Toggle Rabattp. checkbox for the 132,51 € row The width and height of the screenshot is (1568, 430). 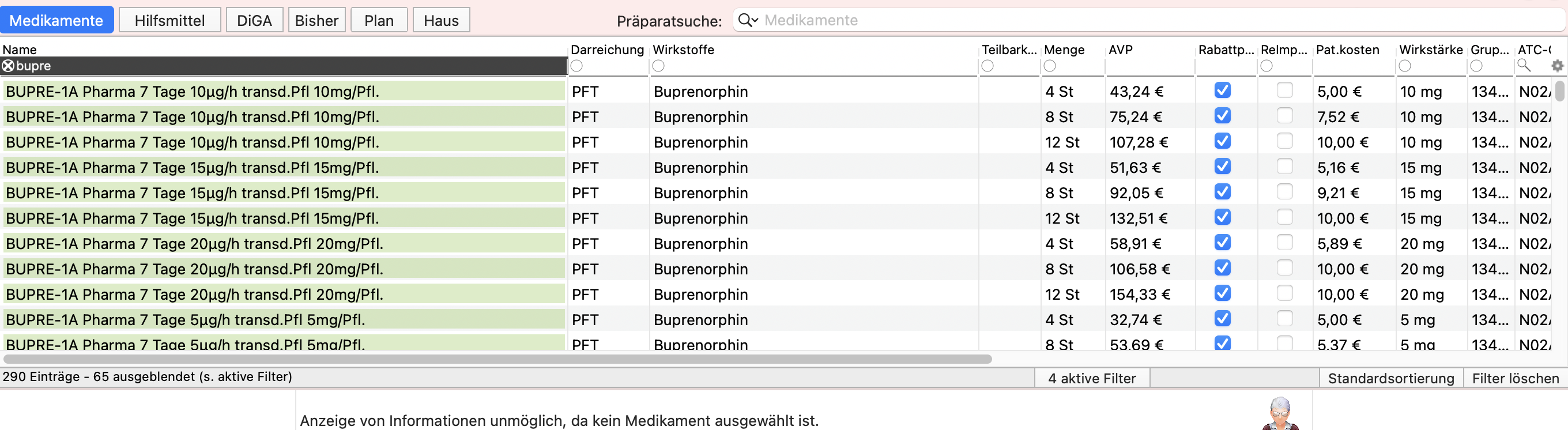[x=1222, y=217]
